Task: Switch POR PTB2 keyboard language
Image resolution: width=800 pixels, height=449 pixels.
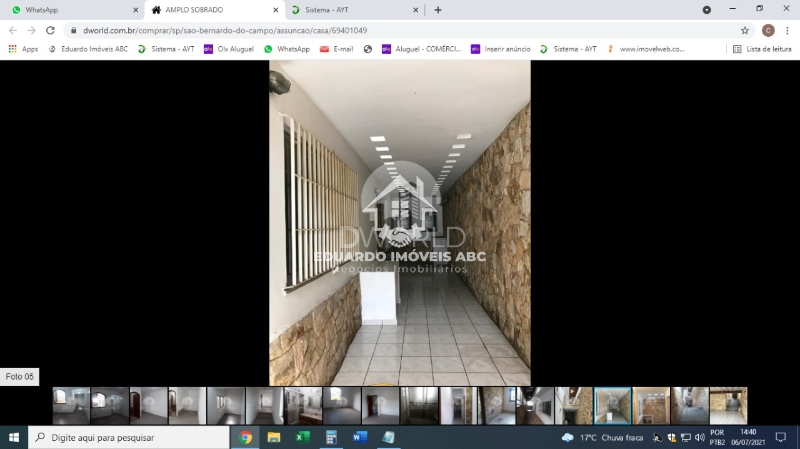Action: [717, 437]
